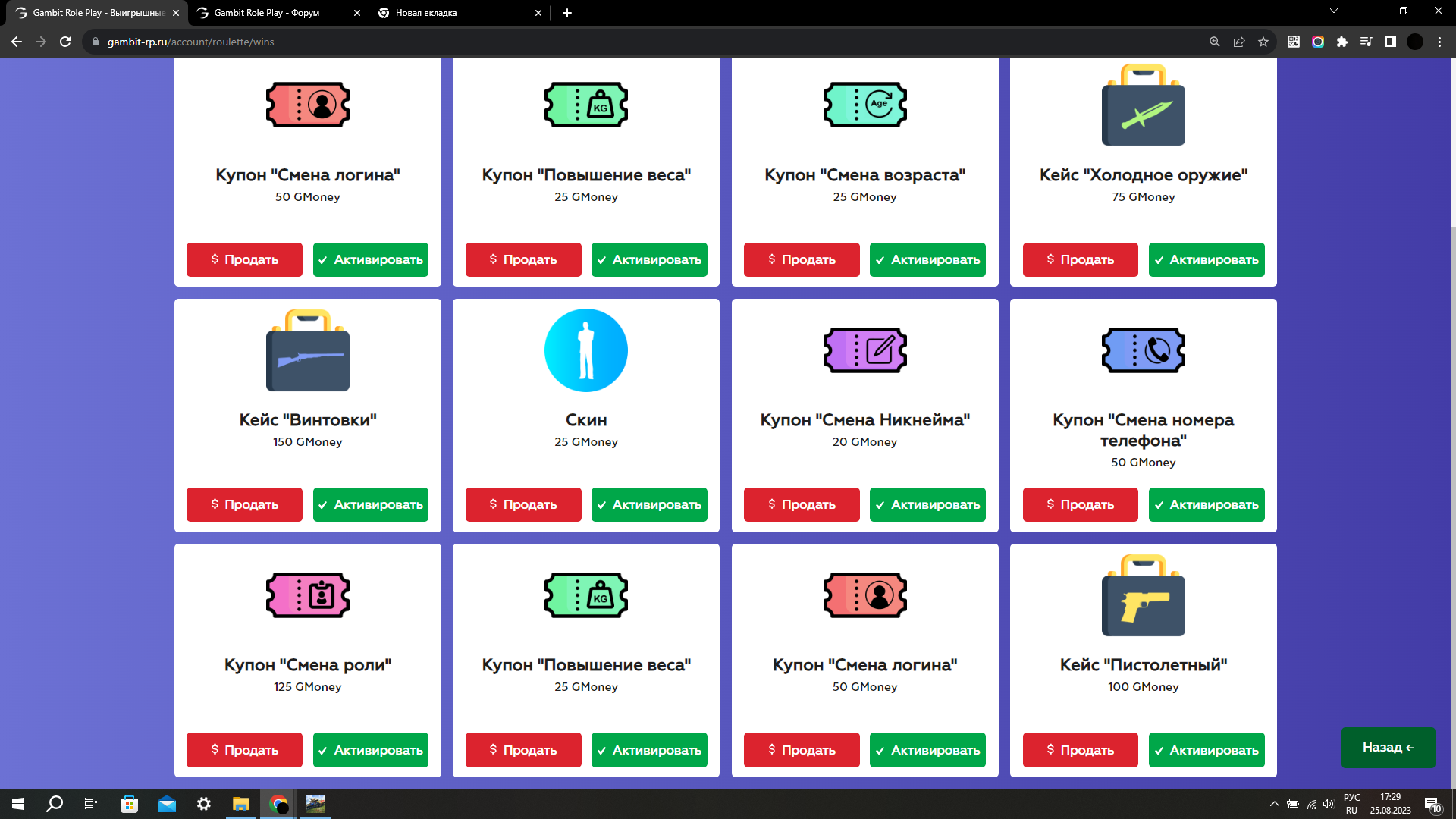This screenshot has width=1456, height=819.
Task: Click the "Смена логина" coupon ticket icon in the top row
Action: [x=307, y=105]
